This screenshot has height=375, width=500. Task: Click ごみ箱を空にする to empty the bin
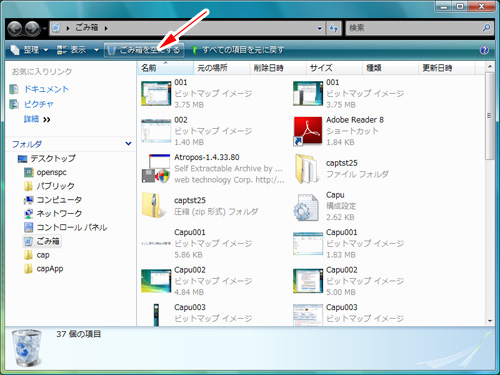(144, 50)
